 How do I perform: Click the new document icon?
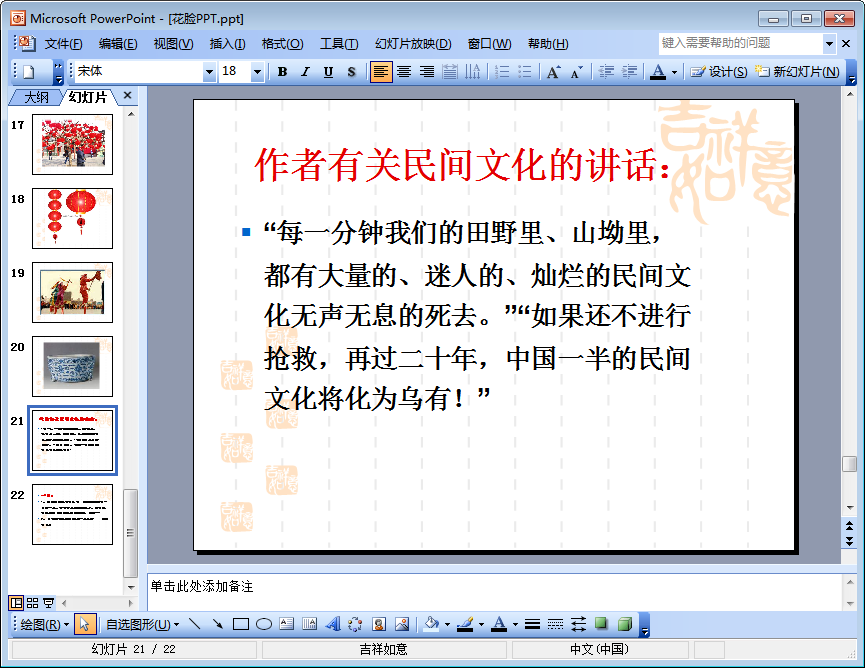click(29, 72)
